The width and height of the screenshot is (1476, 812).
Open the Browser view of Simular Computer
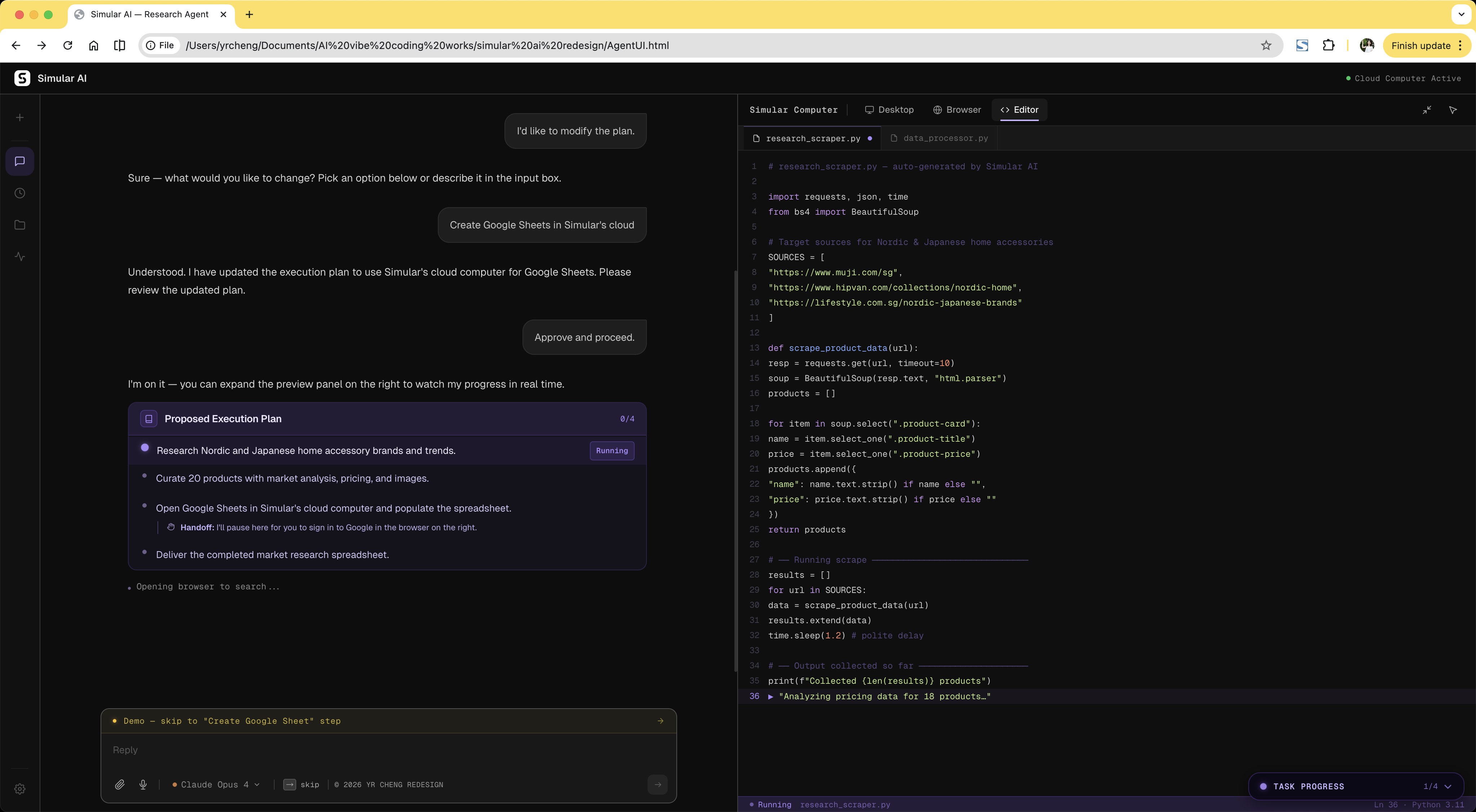(x=957, y=110)
